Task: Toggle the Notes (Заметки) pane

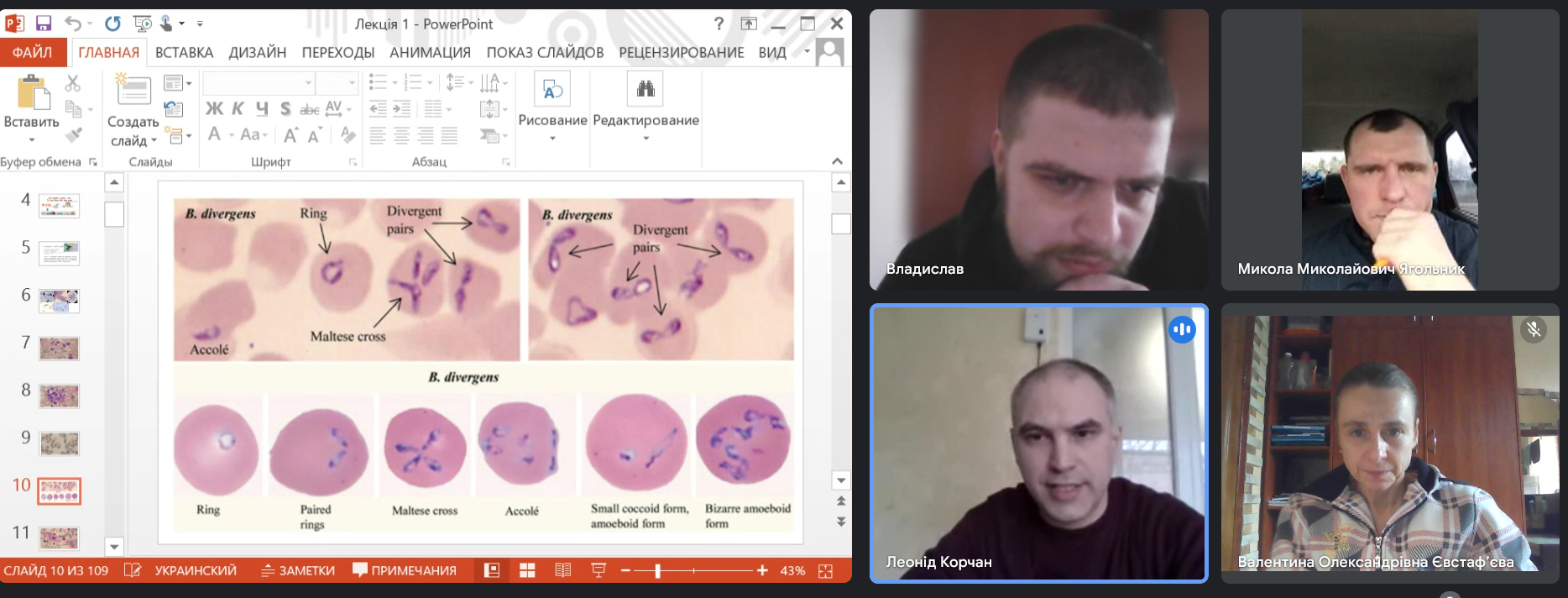Action: click(x=298, y=571)
